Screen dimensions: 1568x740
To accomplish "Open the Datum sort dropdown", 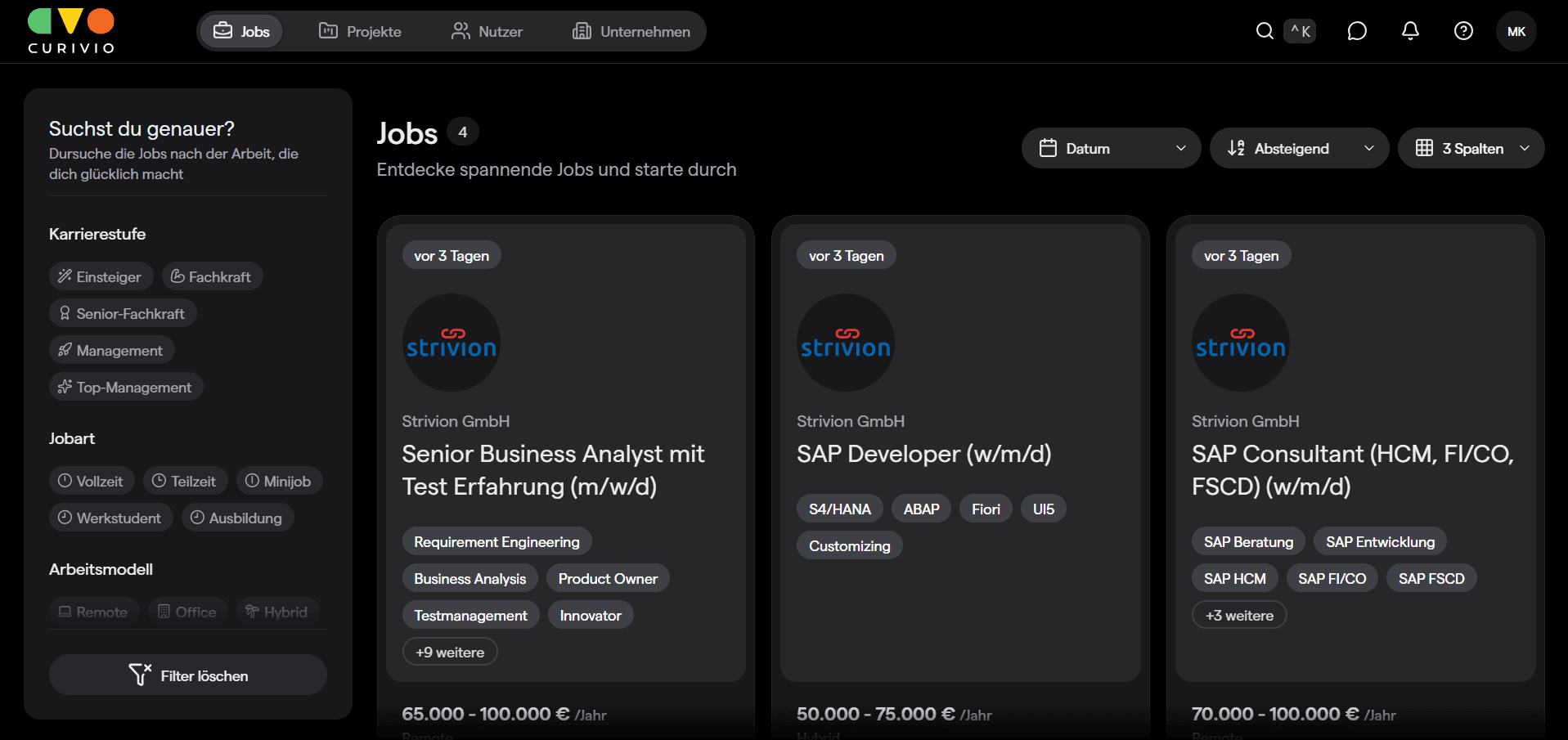I will [1111, 148].
